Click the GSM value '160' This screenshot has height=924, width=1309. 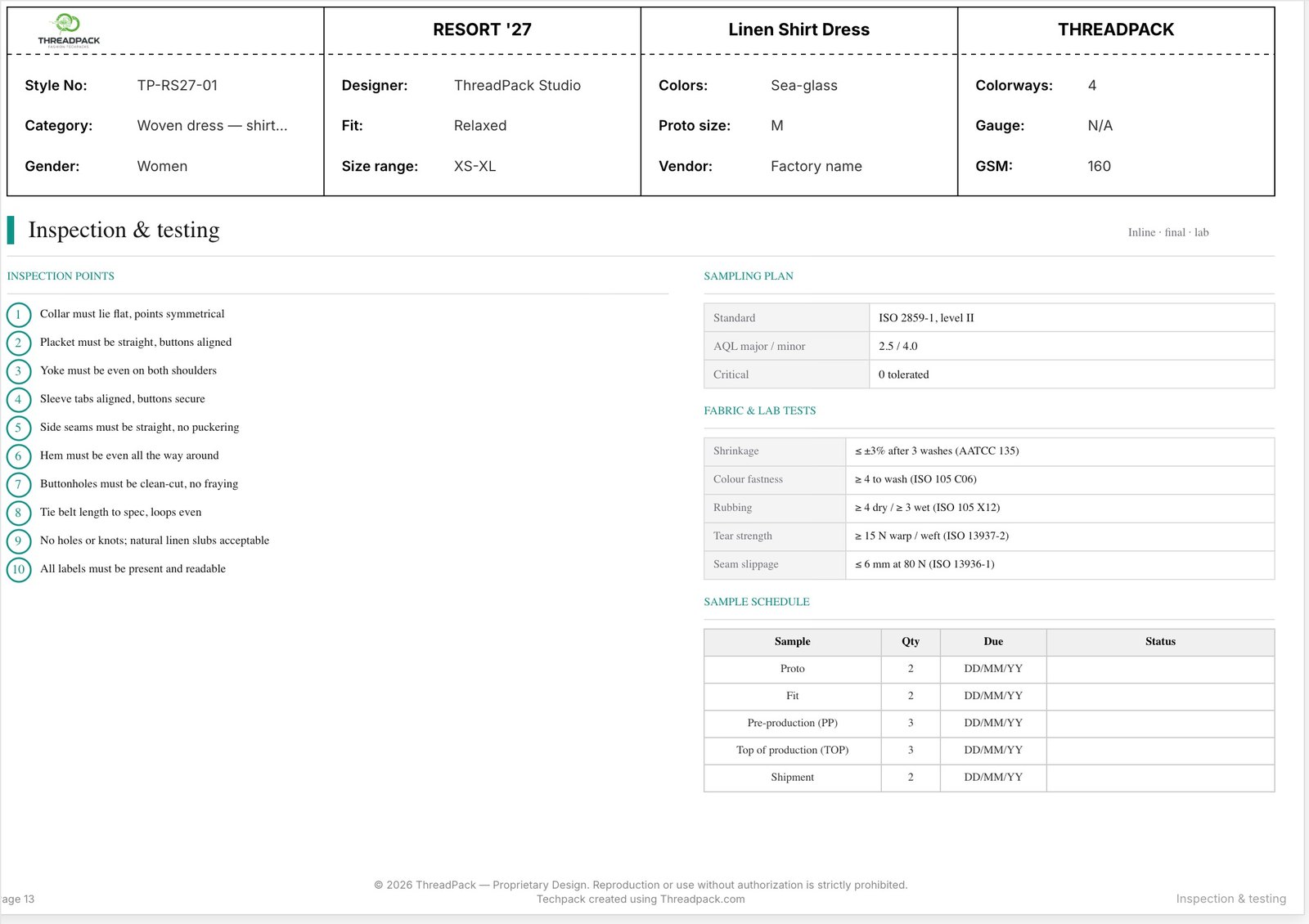1099,166
